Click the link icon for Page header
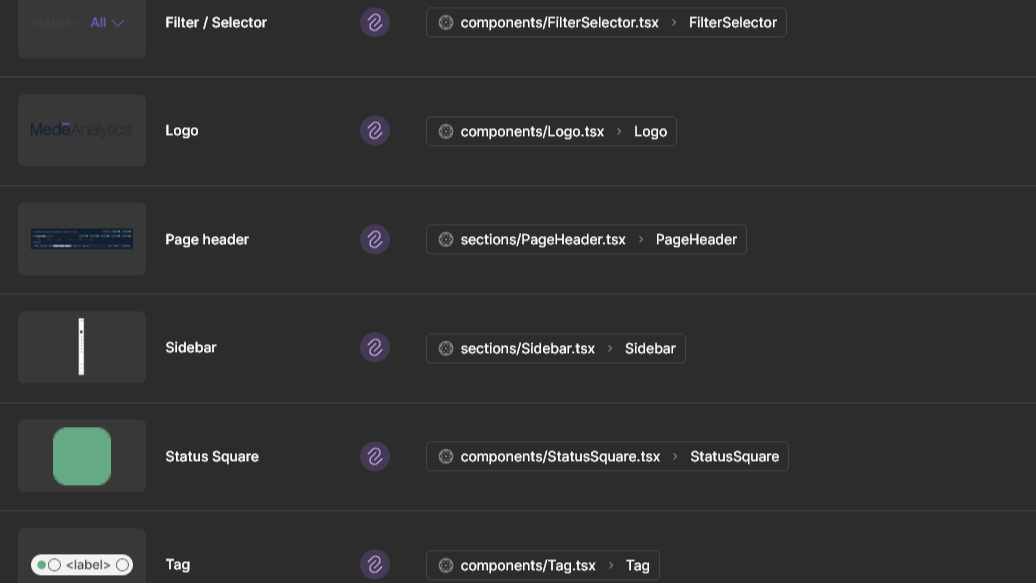Screen dimensions: 1036x583 point(375,239)
